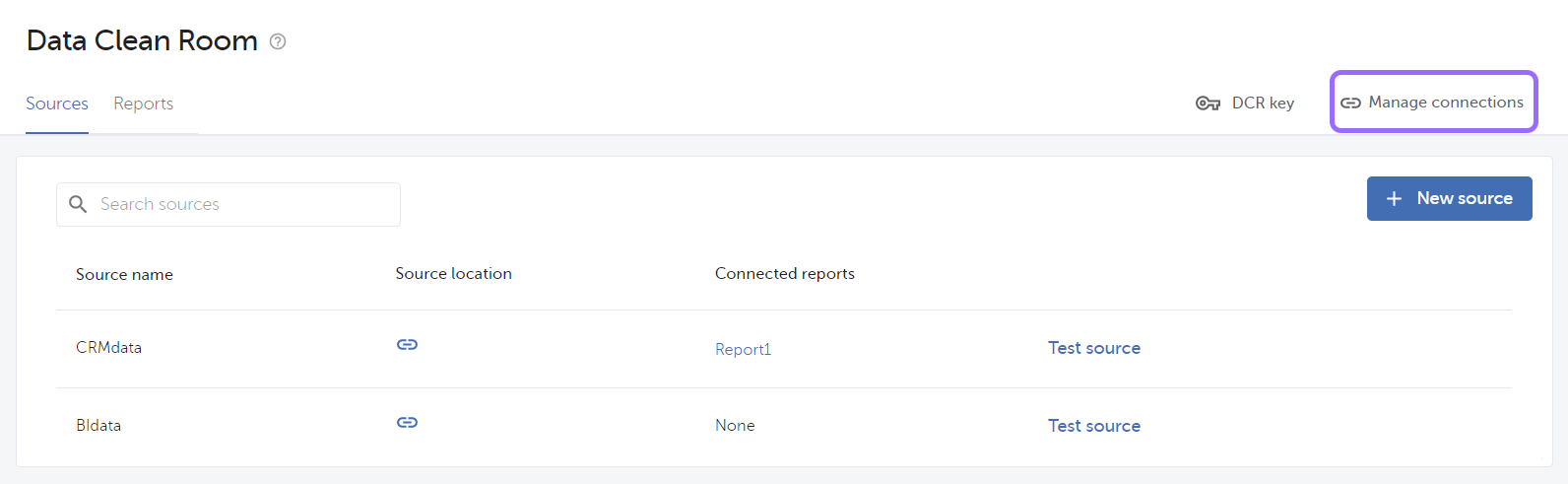
Task: Focus the Search sources field
Action: pos(229,204)
